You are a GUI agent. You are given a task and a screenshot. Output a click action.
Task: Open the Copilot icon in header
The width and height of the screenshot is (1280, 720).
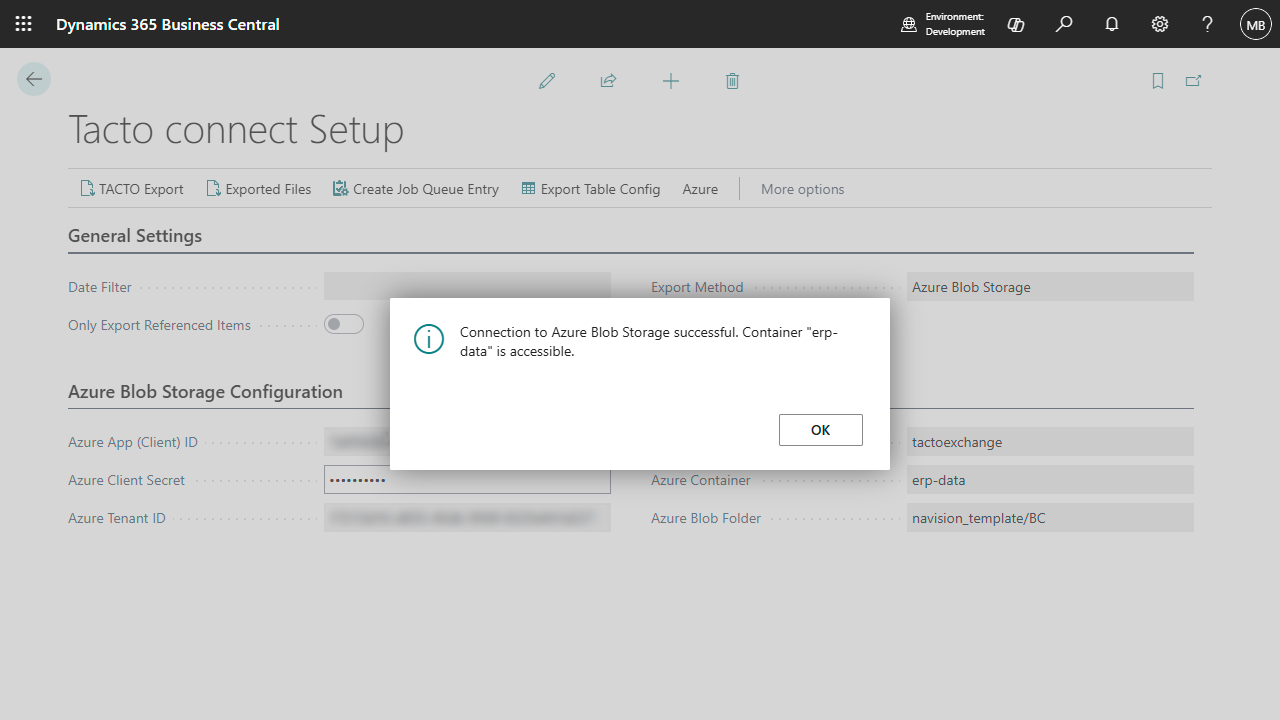tap(1016, 24)
